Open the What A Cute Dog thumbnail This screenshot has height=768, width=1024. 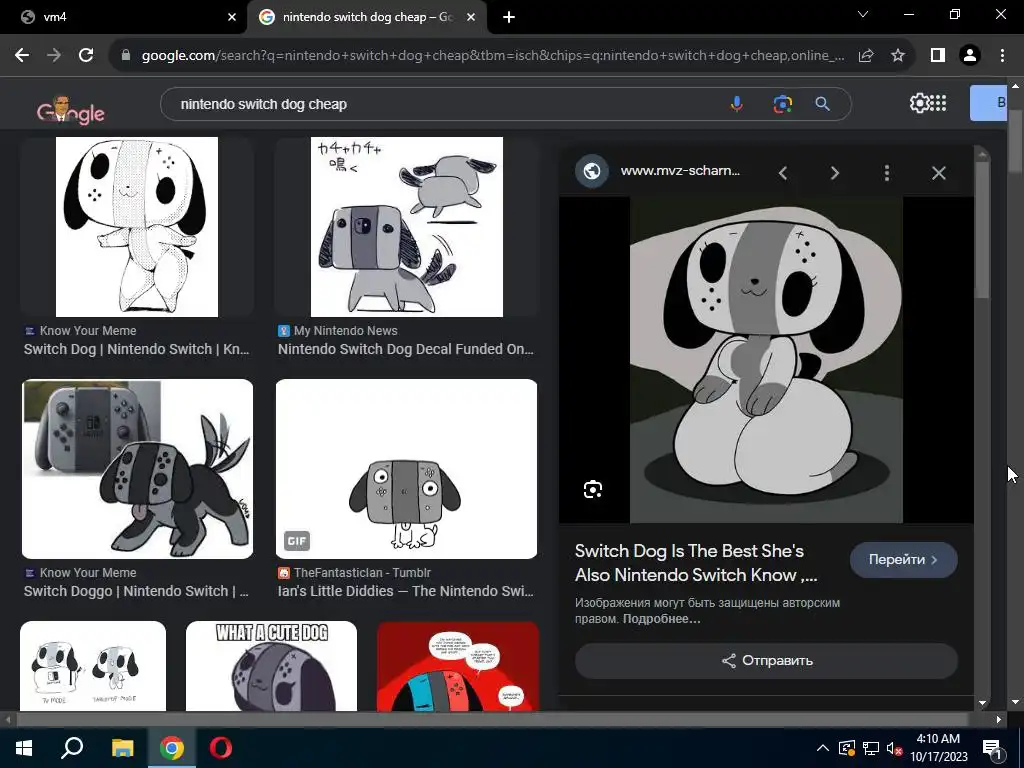tap(271, 666)
